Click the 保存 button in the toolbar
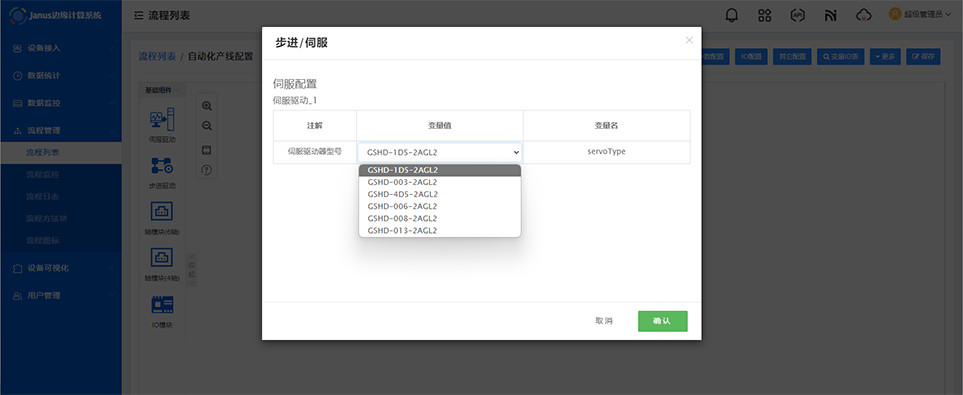Screen dimensions: 963x395 click(x=923, y=57)
